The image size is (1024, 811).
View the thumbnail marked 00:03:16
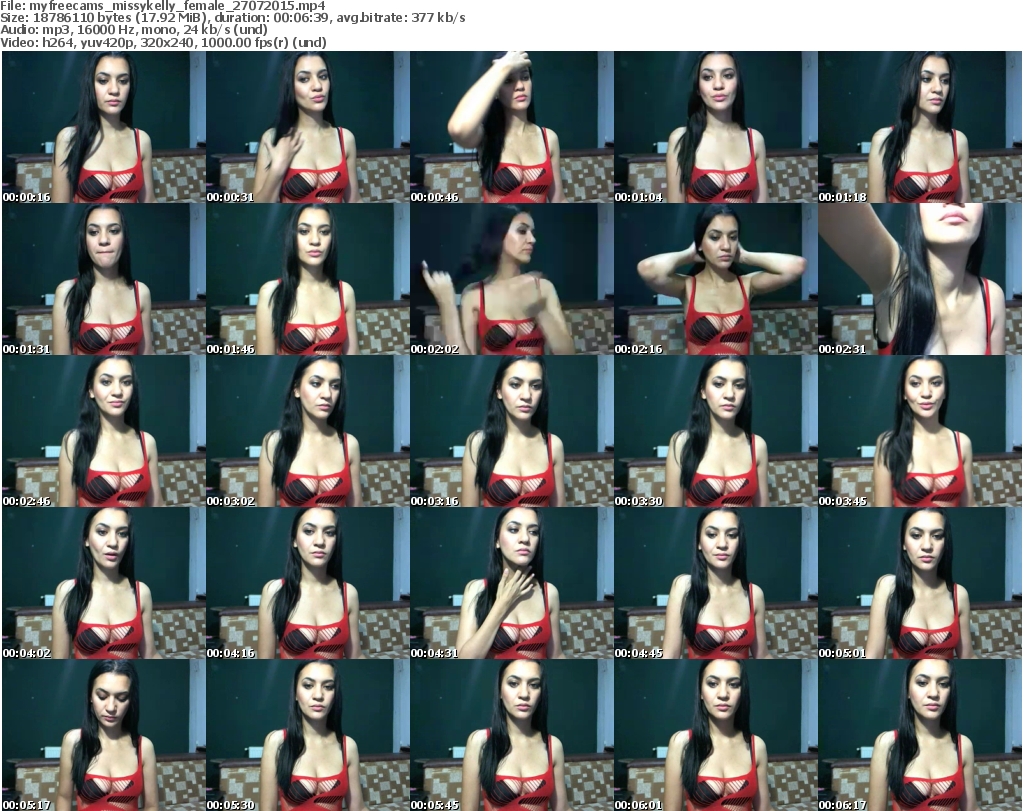512,432
